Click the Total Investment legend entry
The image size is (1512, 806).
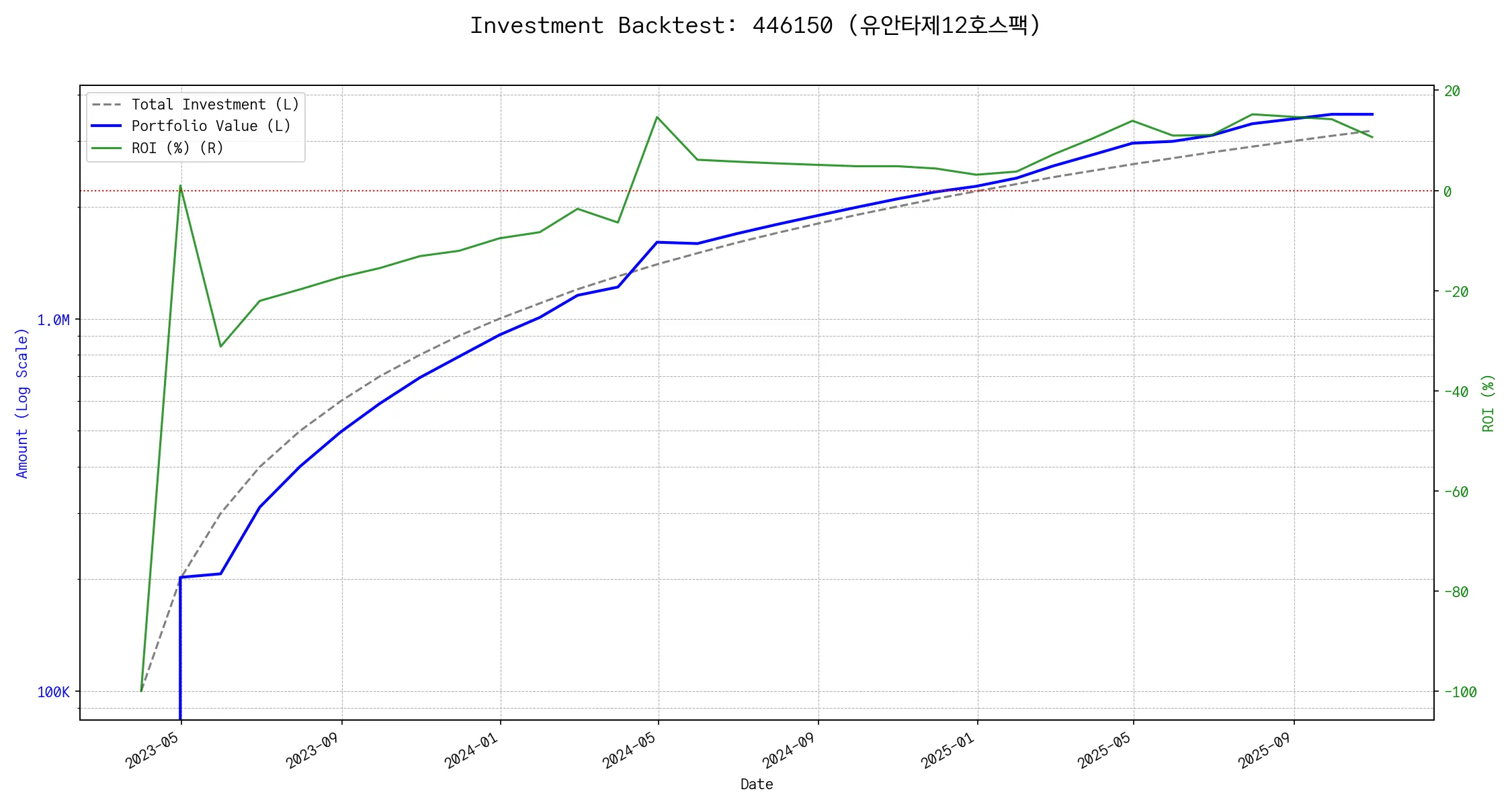pos(214,105)
